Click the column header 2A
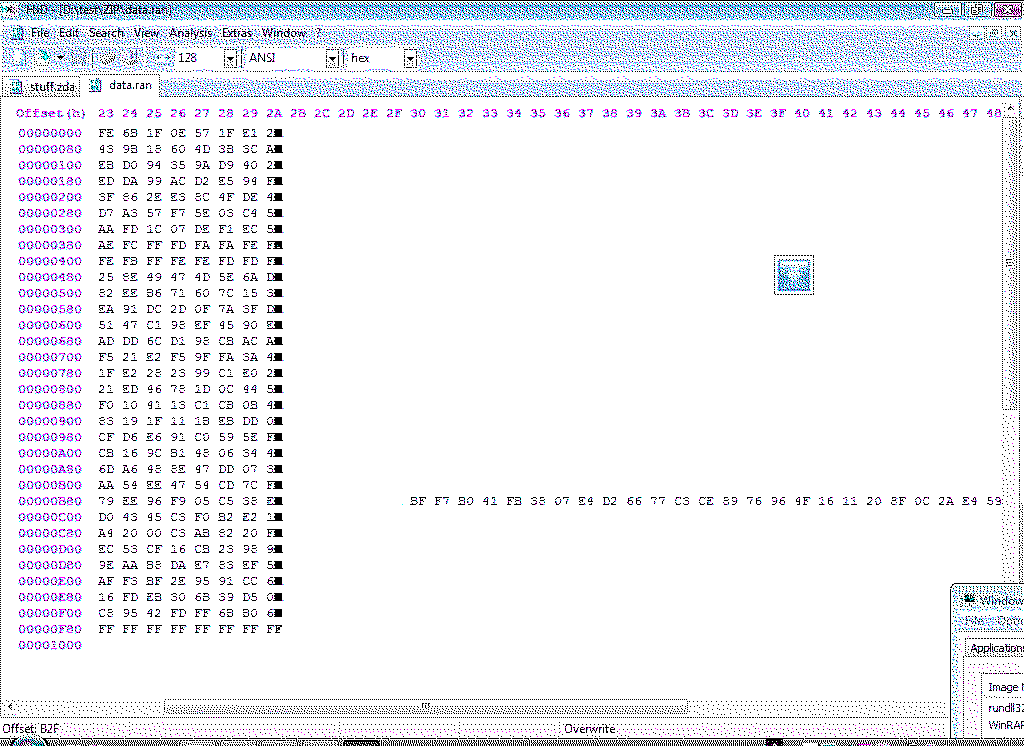1024x746 pixels. point(274,113)
